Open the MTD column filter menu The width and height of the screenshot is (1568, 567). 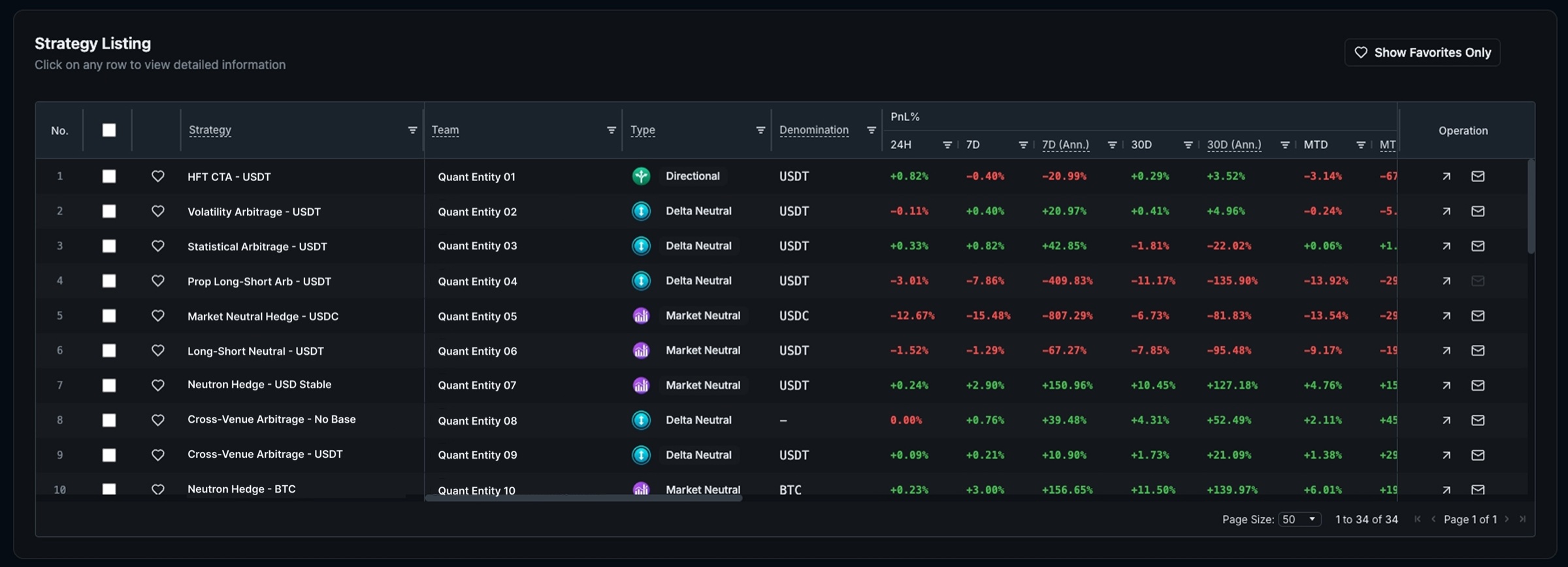(x=1360, y=145)
